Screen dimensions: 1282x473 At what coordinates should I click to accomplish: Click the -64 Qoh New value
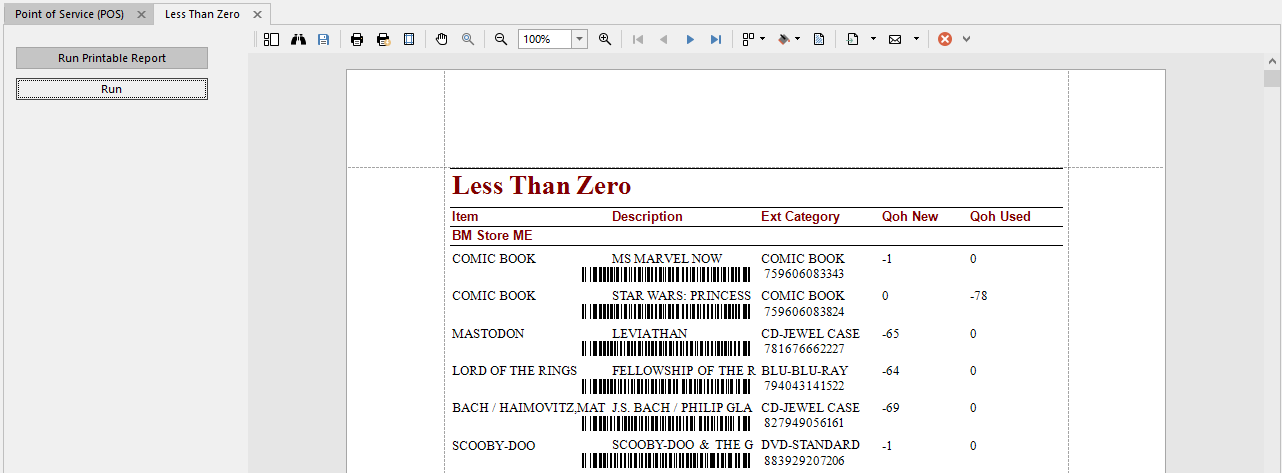coord(891,371)
